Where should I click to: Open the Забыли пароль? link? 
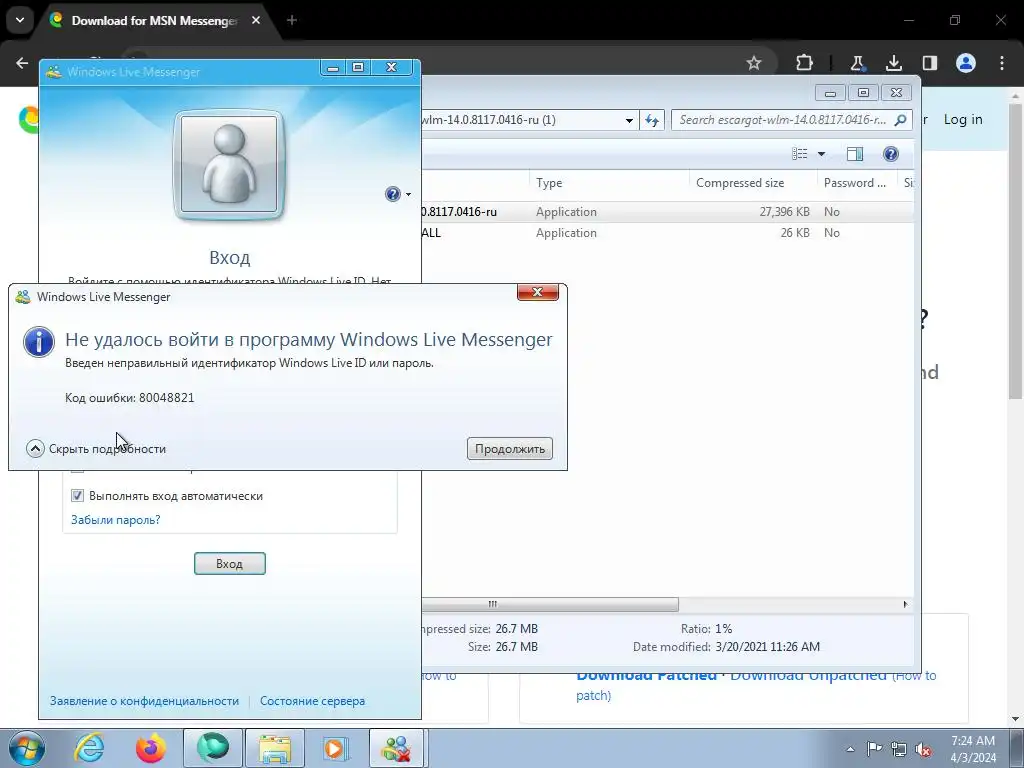coord(116,520)
